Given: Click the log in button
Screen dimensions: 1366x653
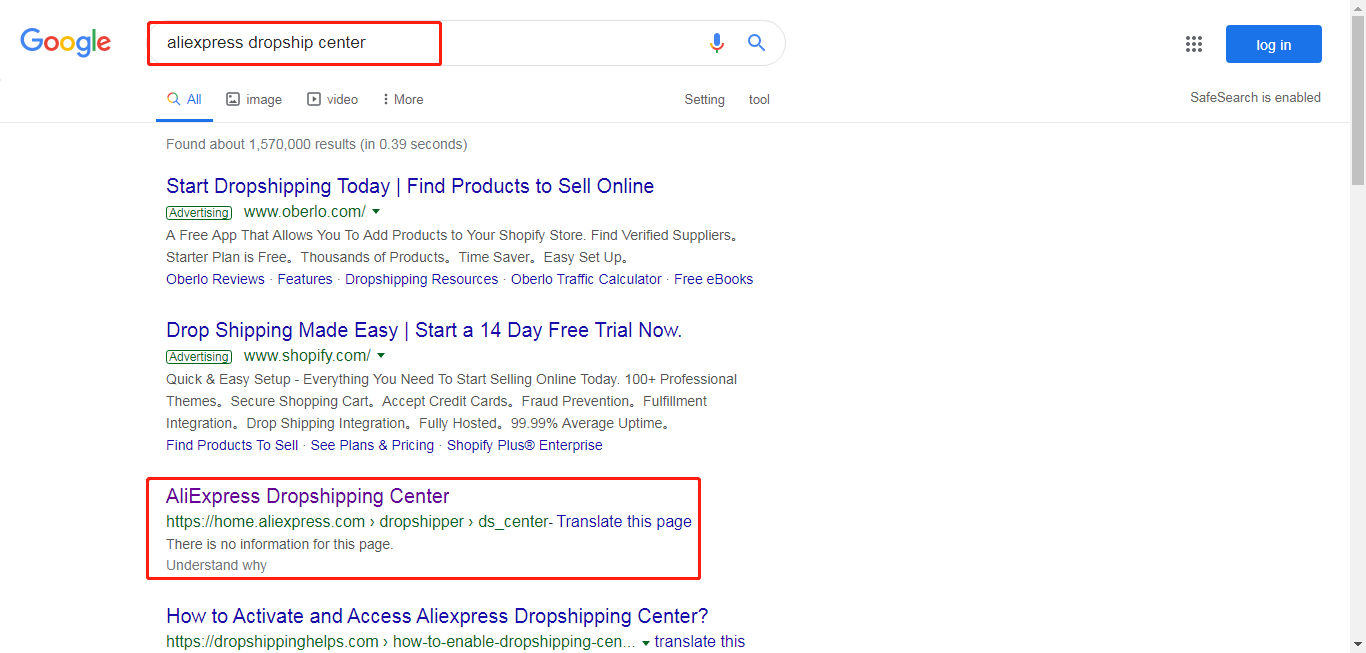Looking at the screenshot, I should coord(1274,44).
